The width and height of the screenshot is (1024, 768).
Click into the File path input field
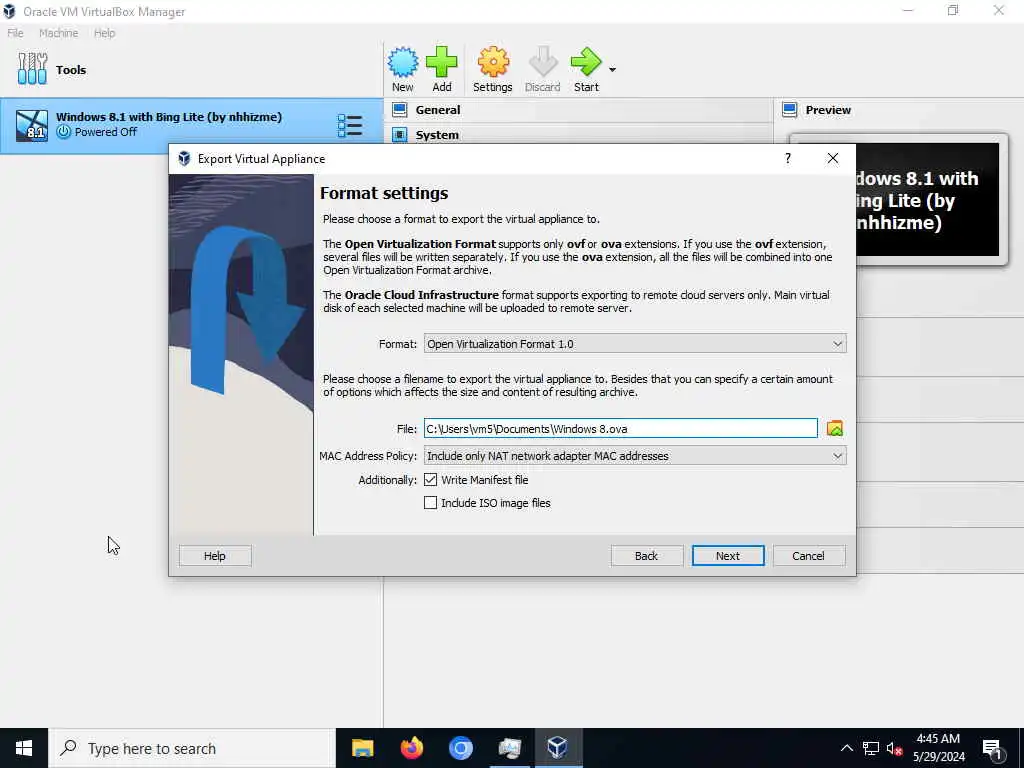coord(620,428)
